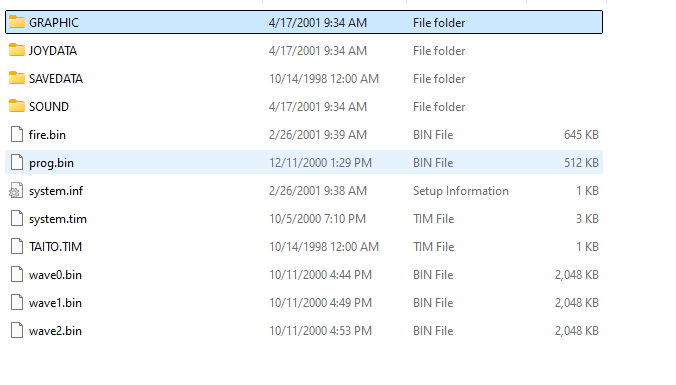Select the SOUND row File folder type
Screen dimensions: 676x385
[439, 106]
